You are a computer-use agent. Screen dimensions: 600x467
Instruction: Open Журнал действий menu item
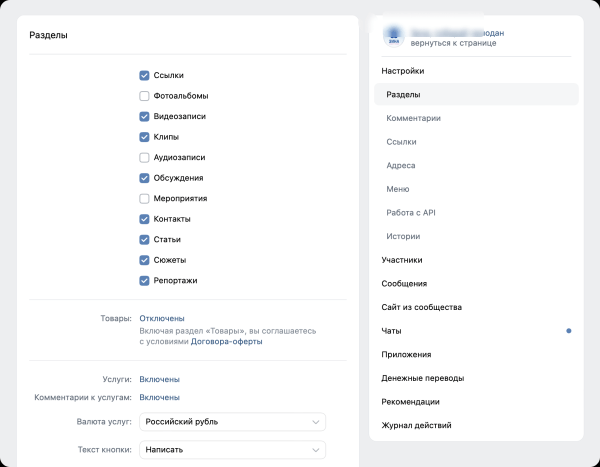click(417, 425)
